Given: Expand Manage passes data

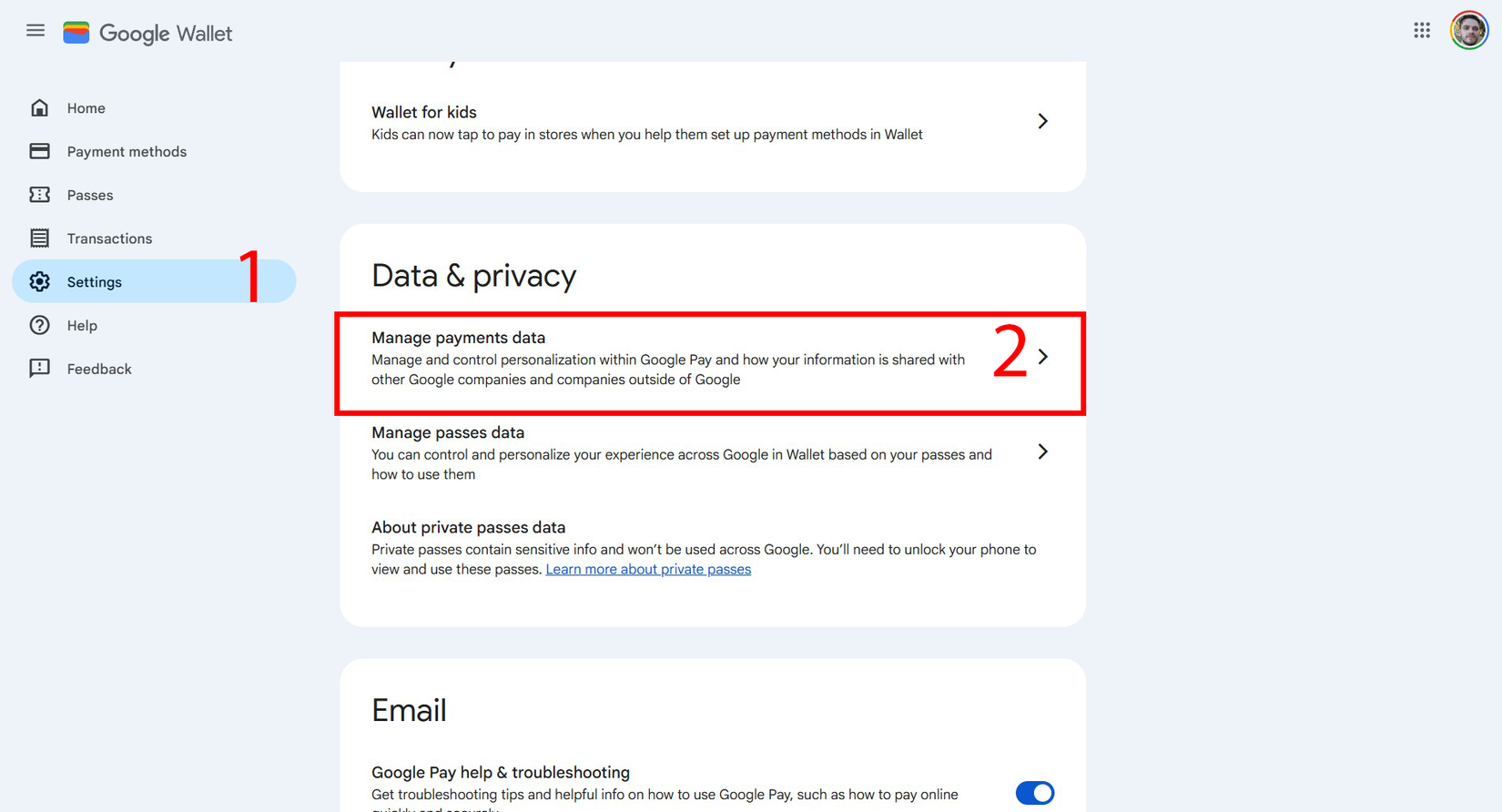Looking at the screenshot, I should [1043, 452].
